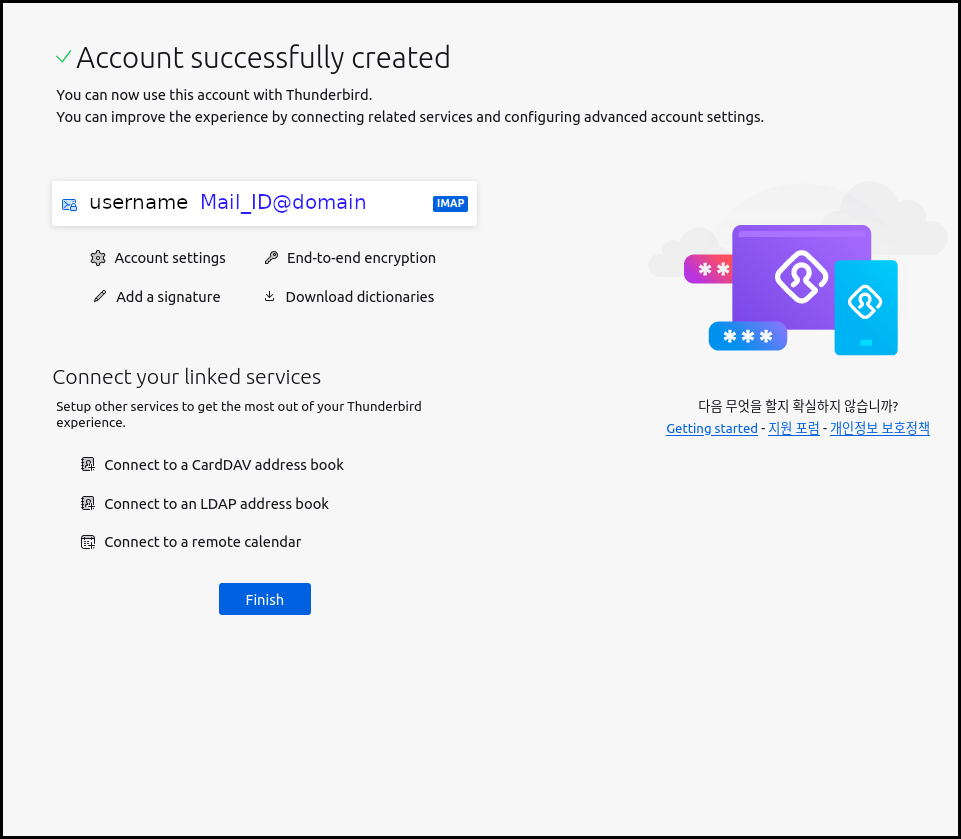Click the CardDAV address book icon
The width and height of the screenshot is (961, 839).
(88, 465)
